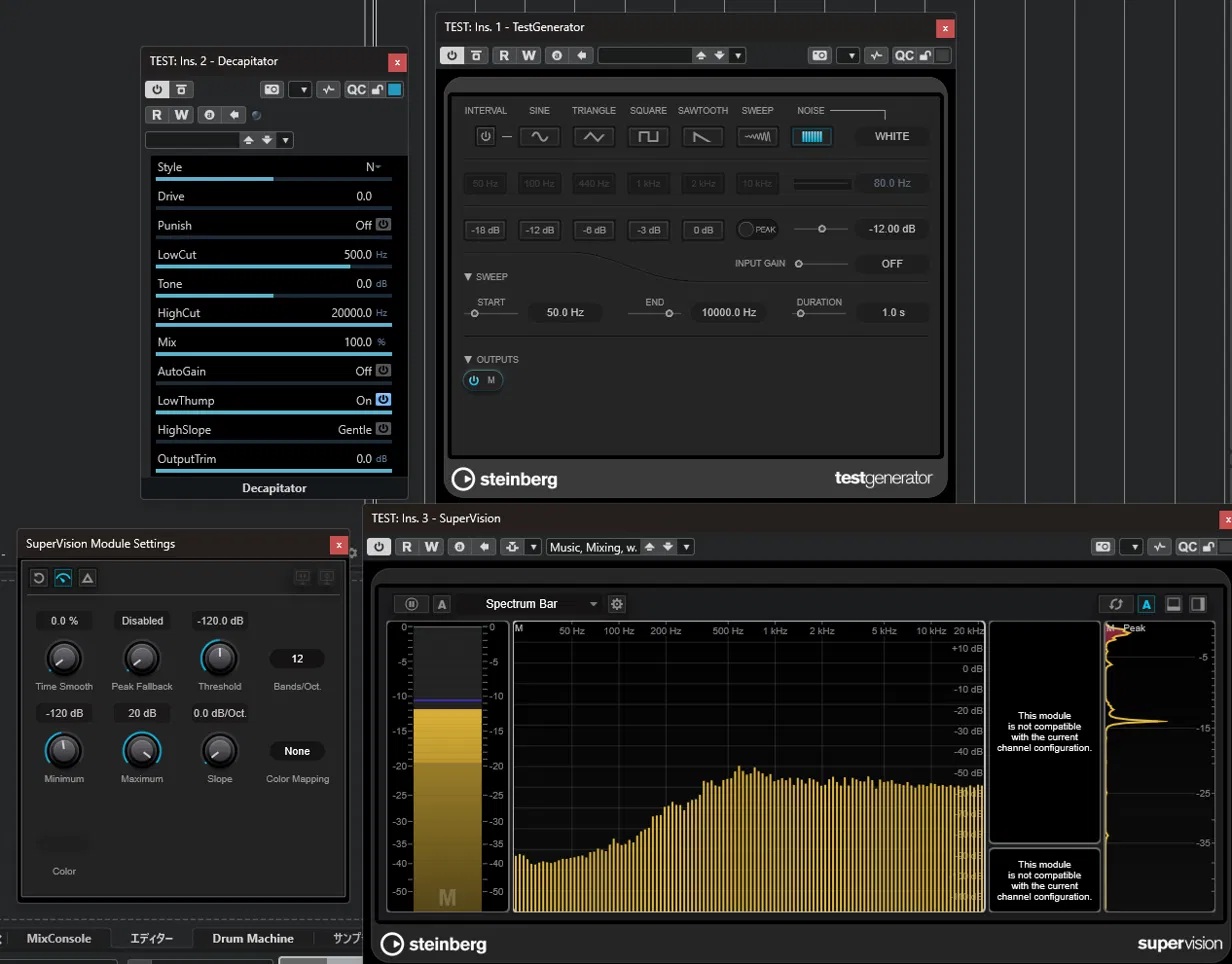This screenshot has width=1232, height=964.
Task: Reset SuperVision Module Settings to default
Action: pyautogui.click(x=39, y=578)
